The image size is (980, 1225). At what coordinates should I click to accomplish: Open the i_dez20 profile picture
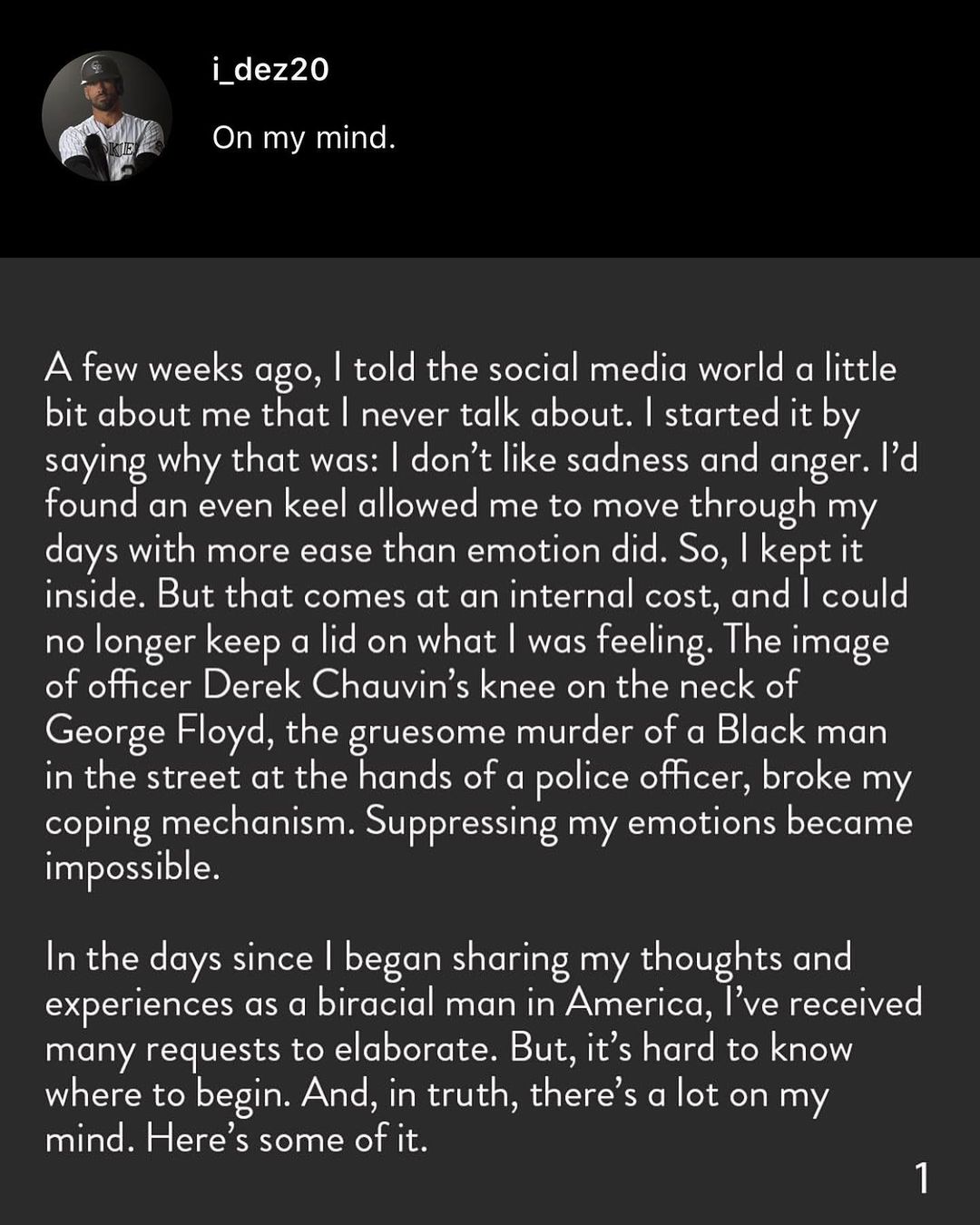(x=107, y=116)
